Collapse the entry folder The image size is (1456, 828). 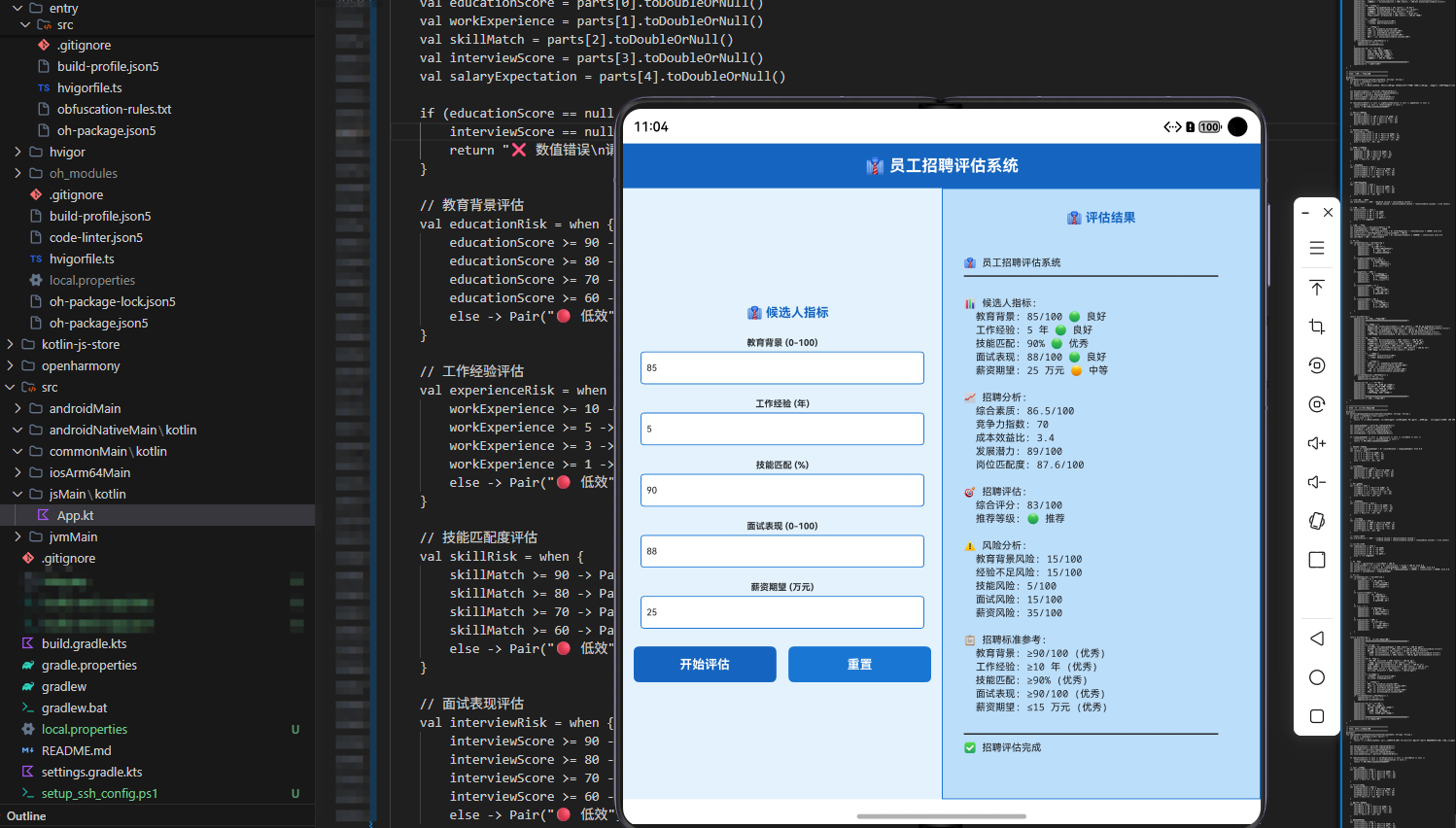pyautogui.click(x=17, y=8)
